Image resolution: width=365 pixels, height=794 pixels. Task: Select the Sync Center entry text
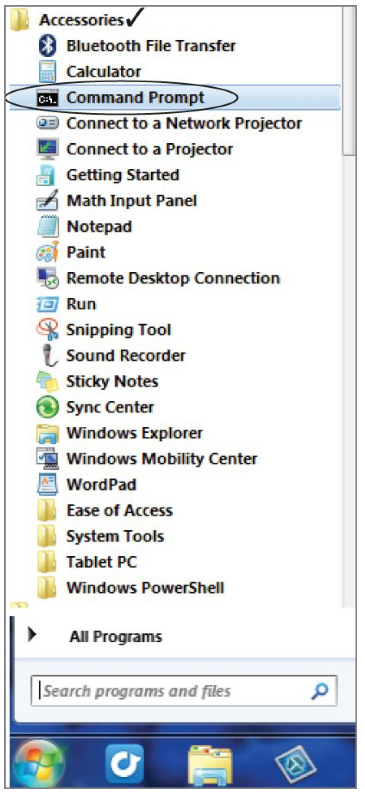(x=110, y=407)
